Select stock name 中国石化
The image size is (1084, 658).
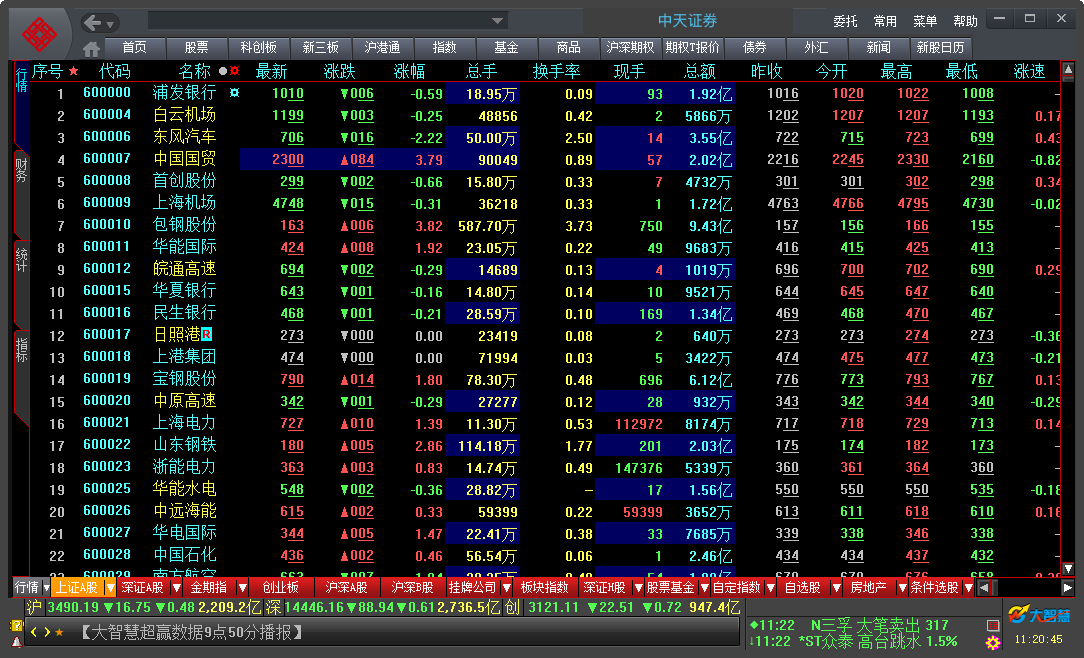[x=184, y=555]
